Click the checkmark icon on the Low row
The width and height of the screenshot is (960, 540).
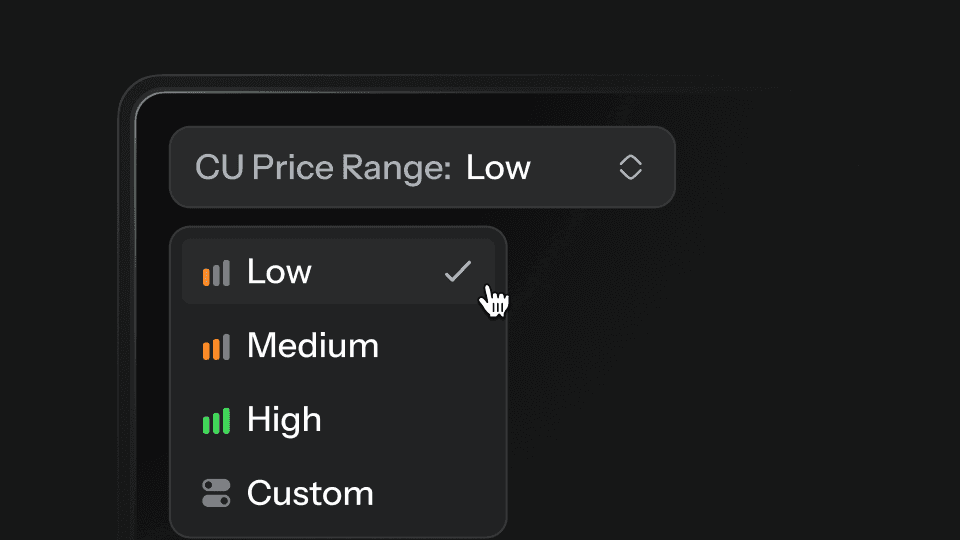(458, 271)
